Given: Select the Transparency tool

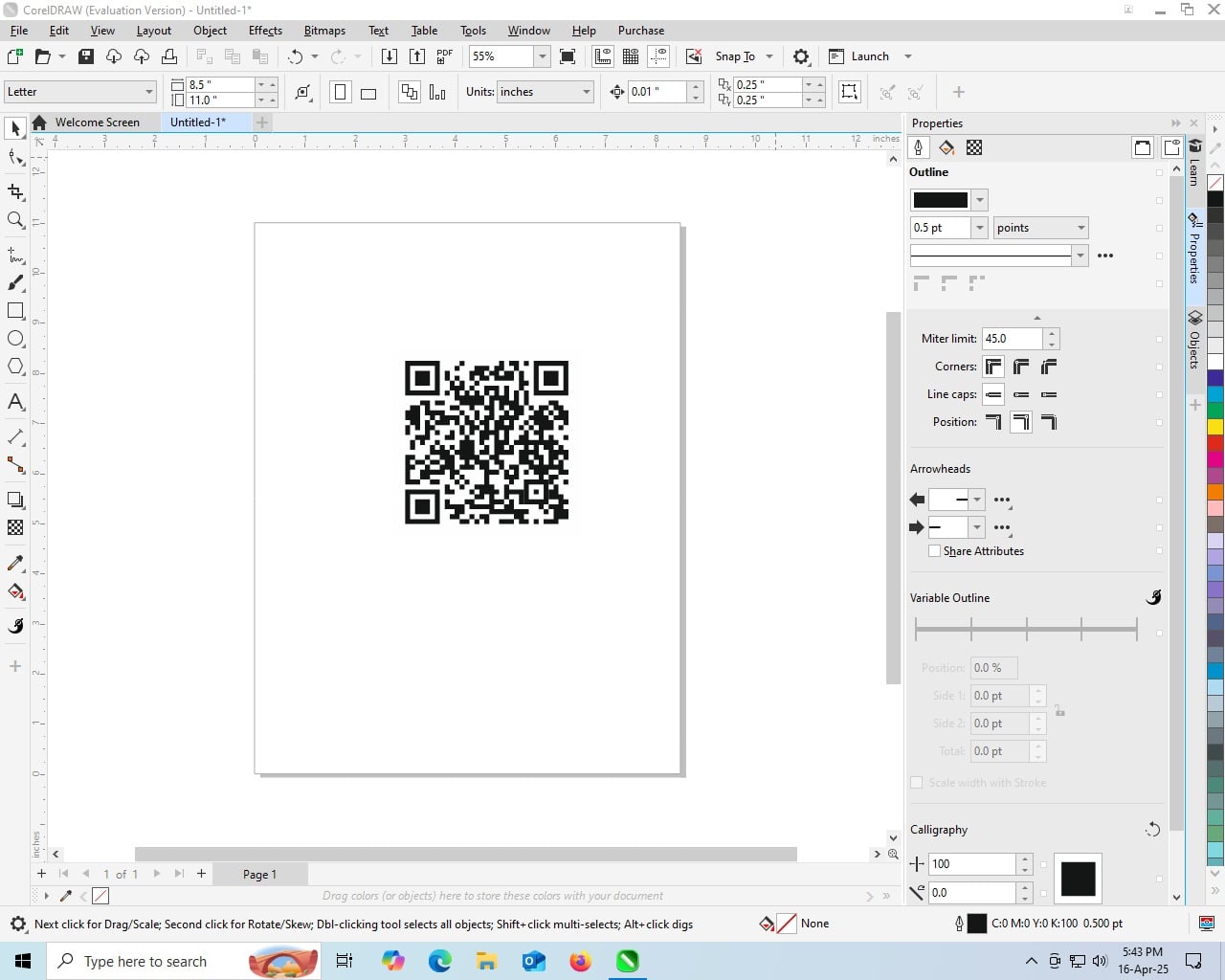Looking at the screenshot, I should tap(15, 527).
